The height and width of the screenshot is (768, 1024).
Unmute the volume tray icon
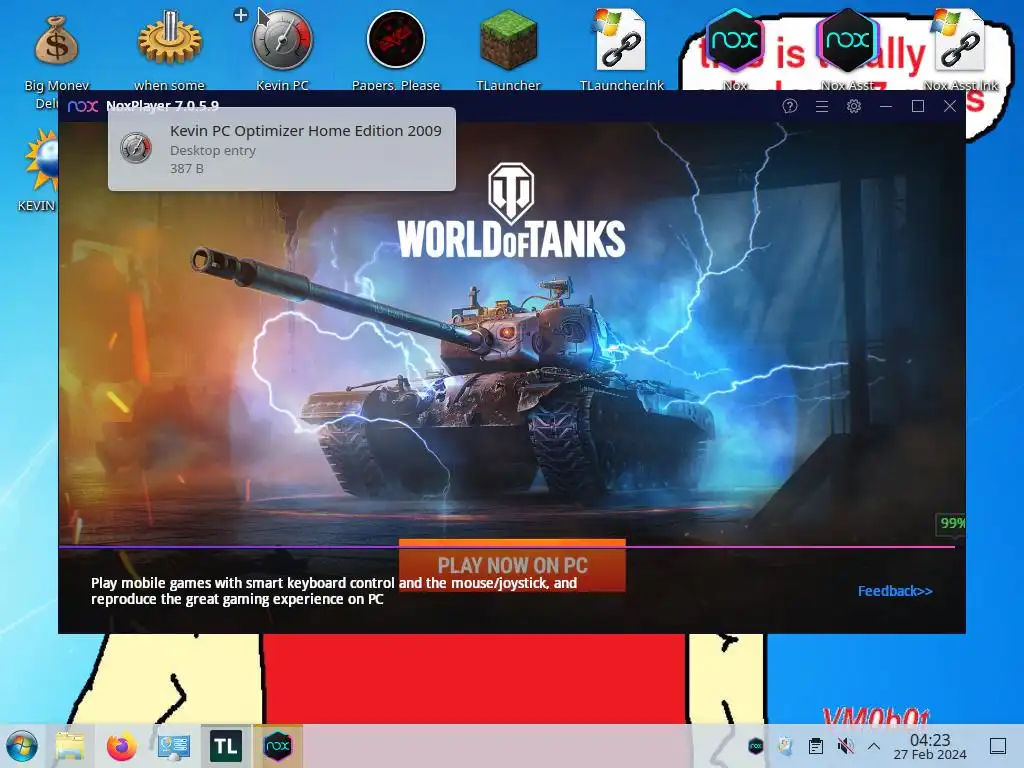point(845,746)
